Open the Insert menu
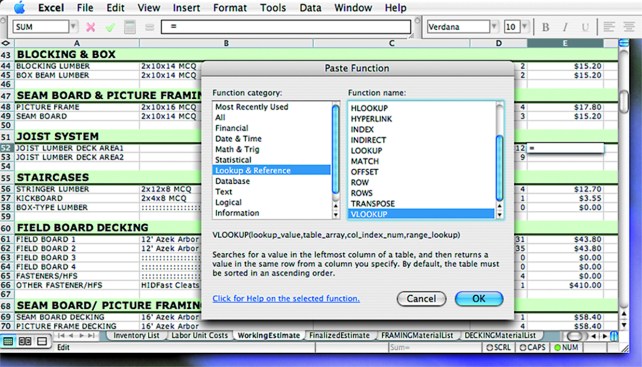This screenshot has height=367, width=642. (x=186, y=7)
